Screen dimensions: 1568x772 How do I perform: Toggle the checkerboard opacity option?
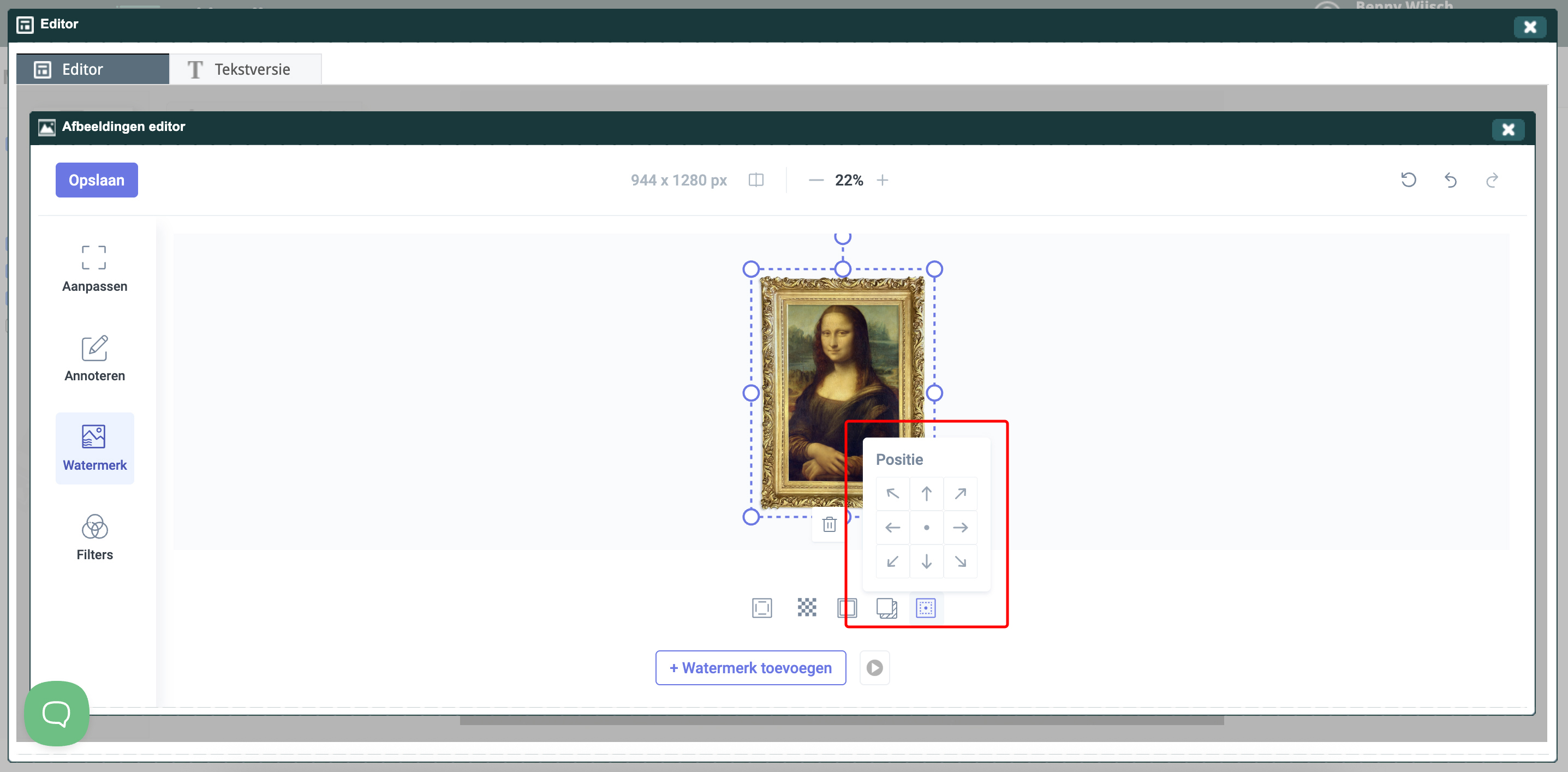[807, 607]
